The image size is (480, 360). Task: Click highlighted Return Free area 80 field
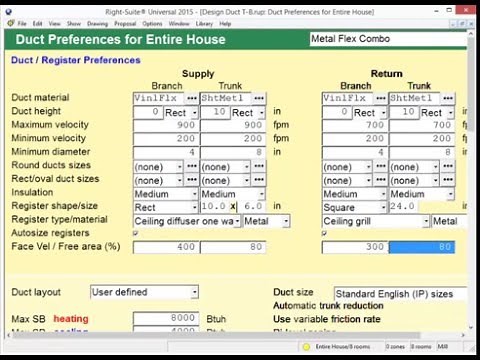tap(422, 247)
